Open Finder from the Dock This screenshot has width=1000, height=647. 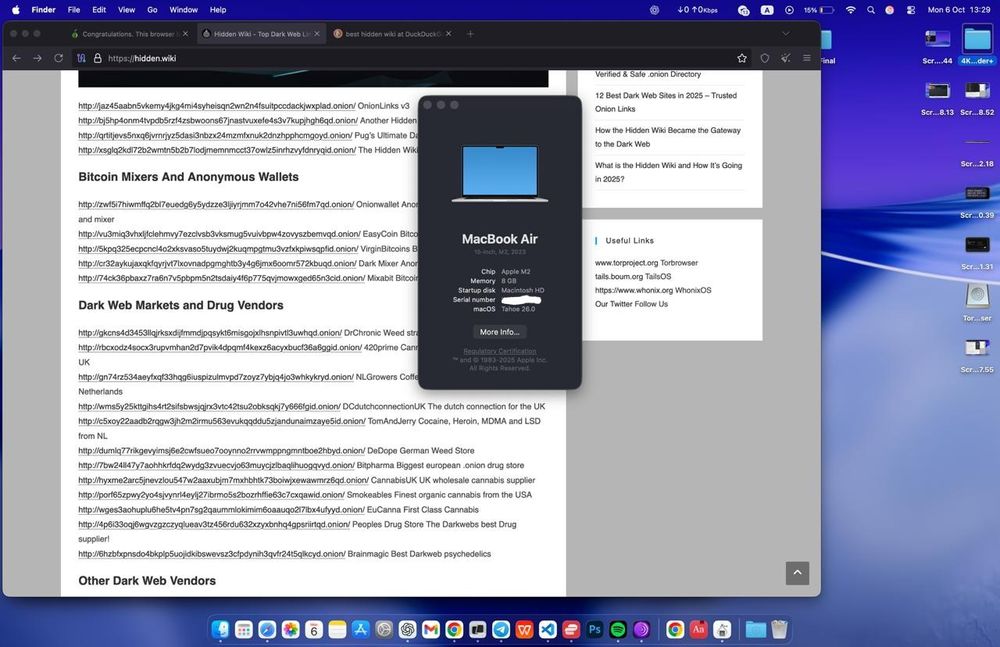(221, 630)
